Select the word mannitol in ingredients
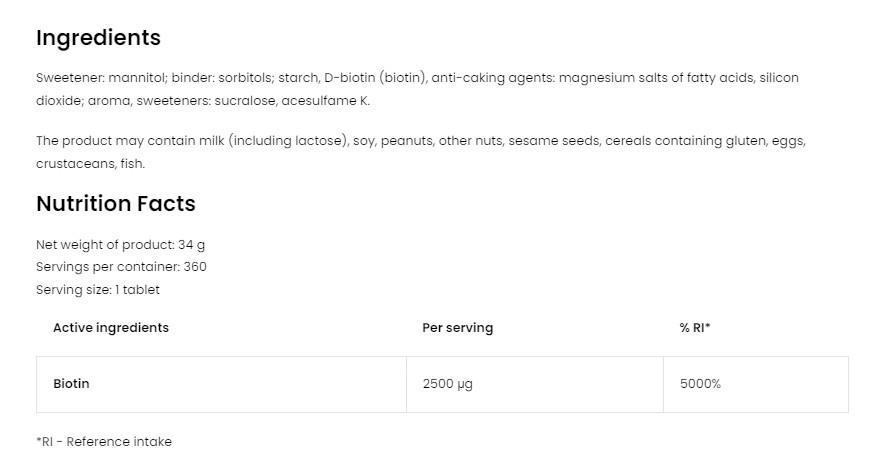Image resolution: width=887 pixels, height=472 pixels. point(137,78)
